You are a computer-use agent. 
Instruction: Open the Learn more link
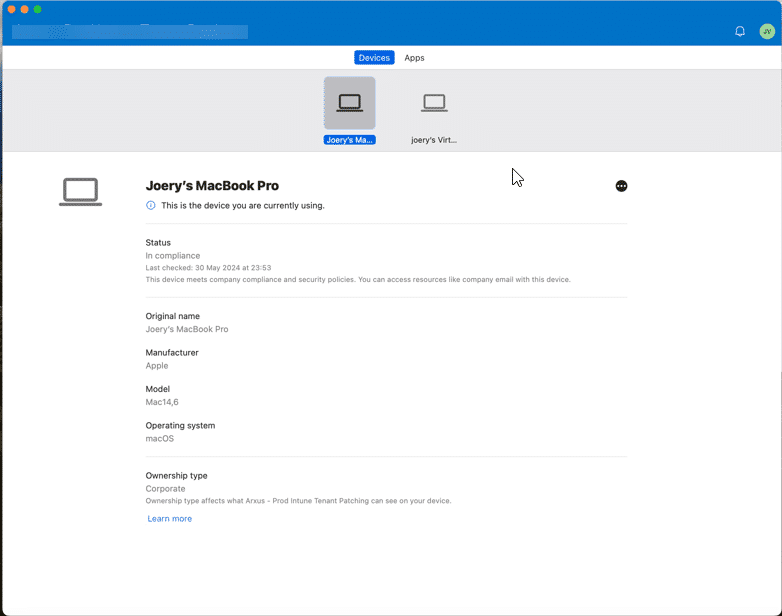pos(170,519)
